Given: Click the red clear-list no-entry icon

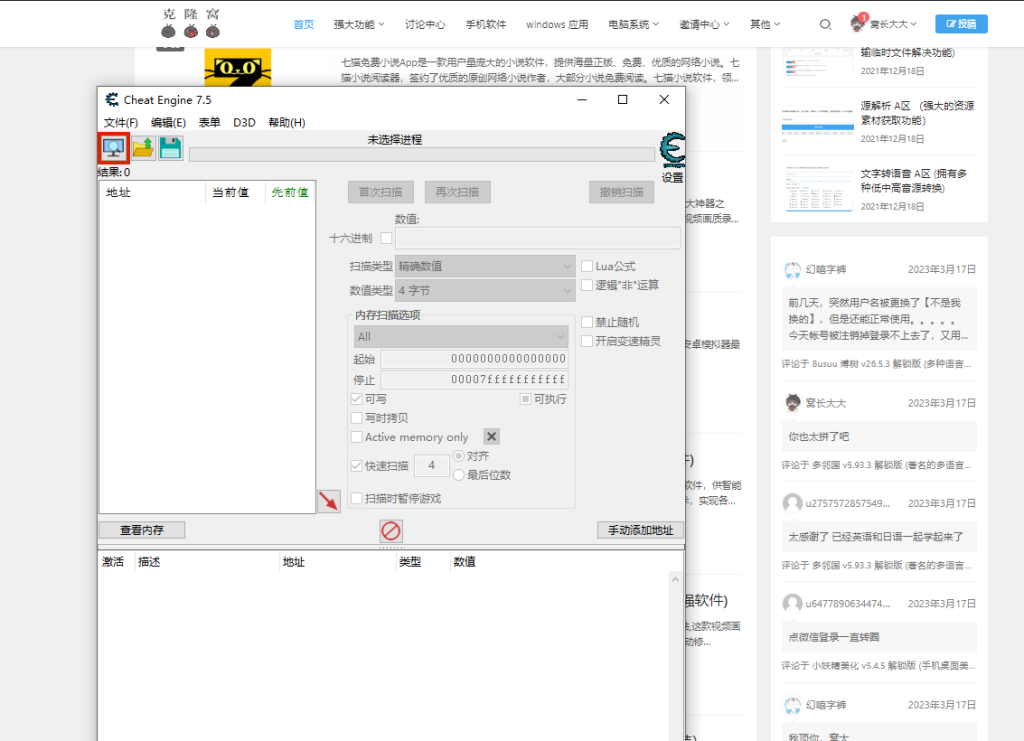Looking at the screenshot, I should [x=391, y=531].
